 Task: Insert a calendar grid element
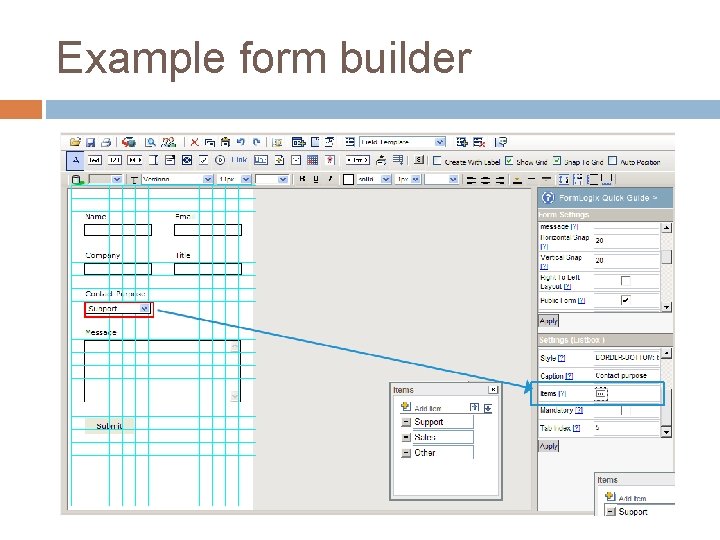312,160
